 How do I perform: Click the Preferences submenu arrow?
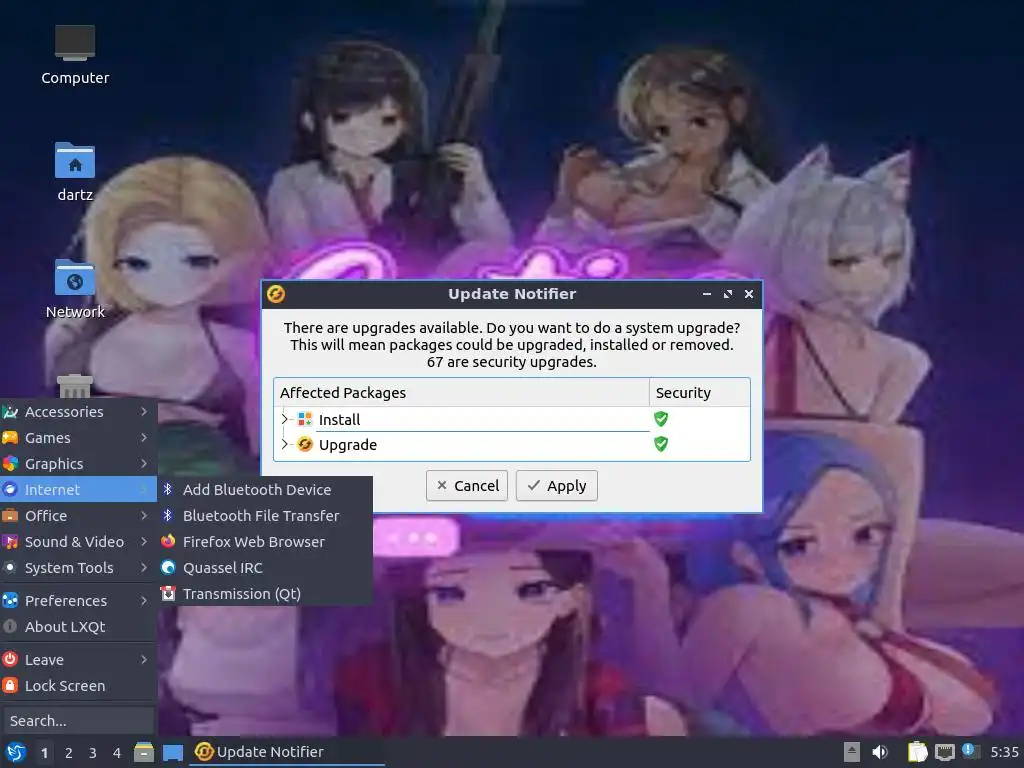(x=144, y=601)
